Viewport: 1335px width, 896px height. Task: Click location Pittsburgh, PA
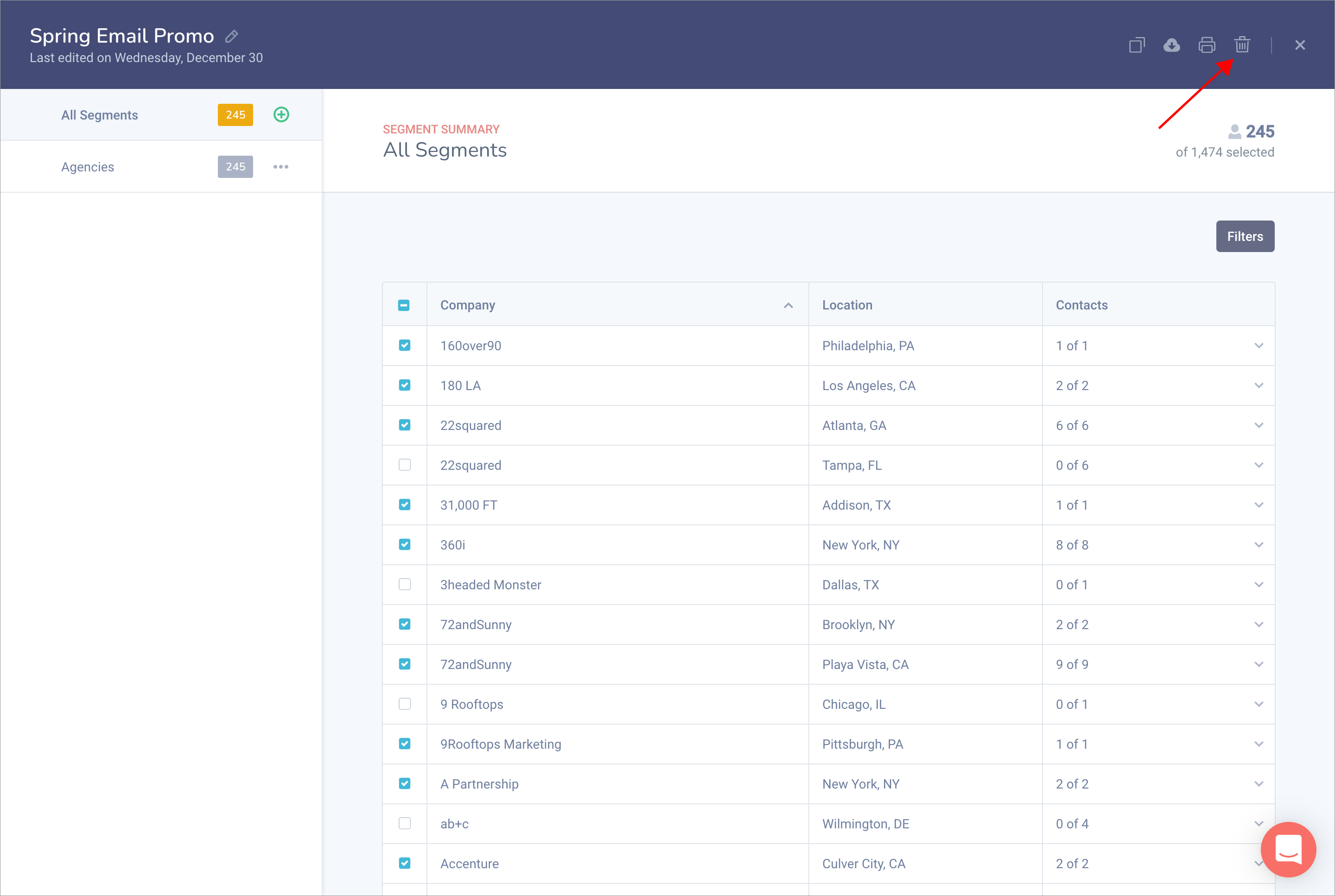pos(863,744)
